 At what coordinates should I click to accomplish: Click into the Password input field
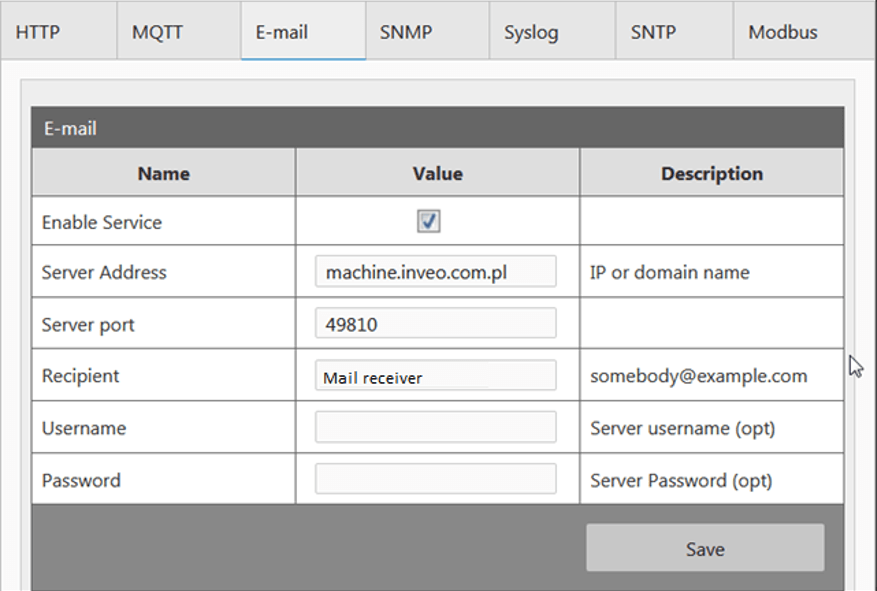coord(435,479)
